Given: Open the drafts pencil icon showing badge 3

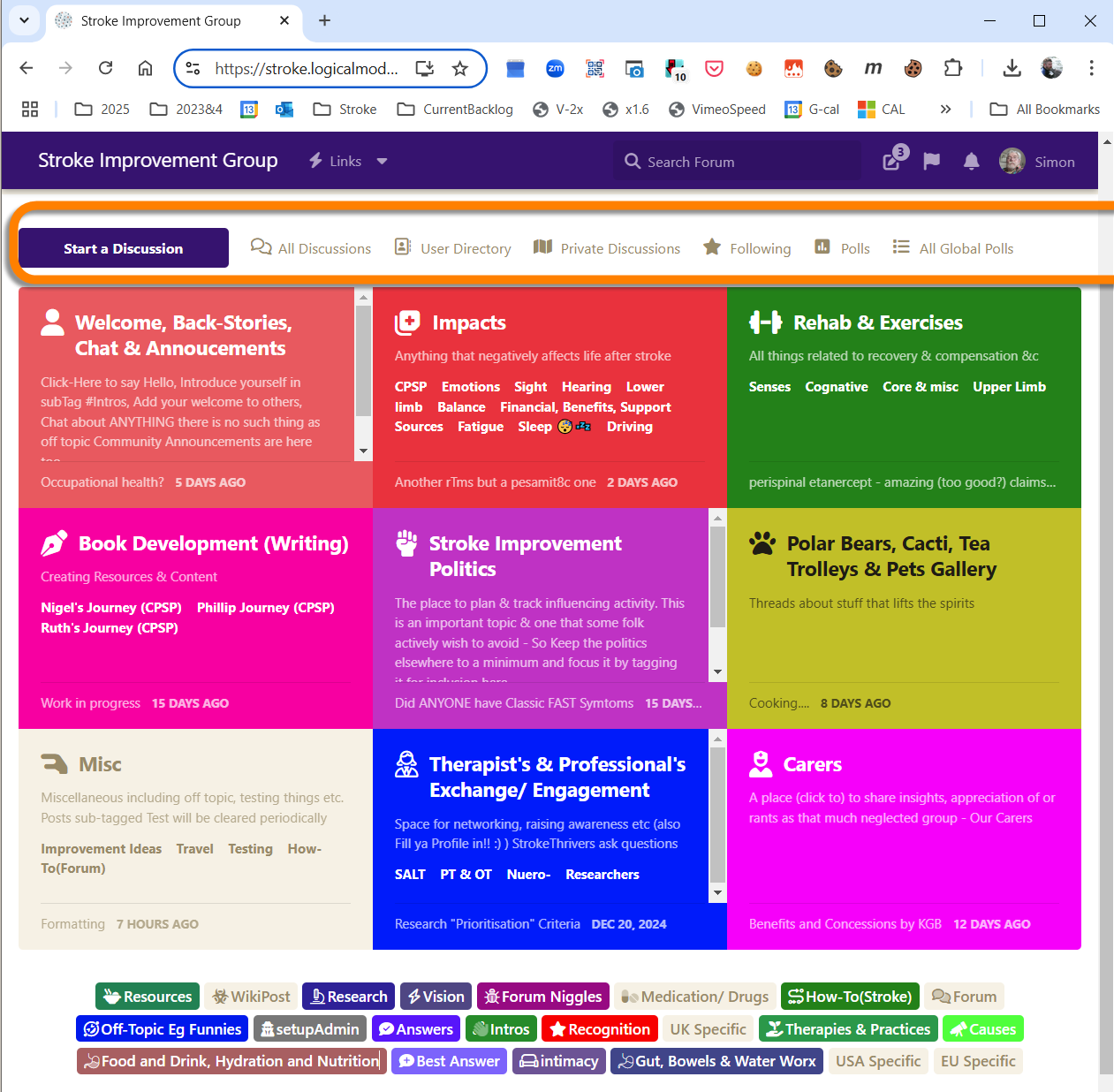Looking at the screenshot, I should click(x=892, y=161).
